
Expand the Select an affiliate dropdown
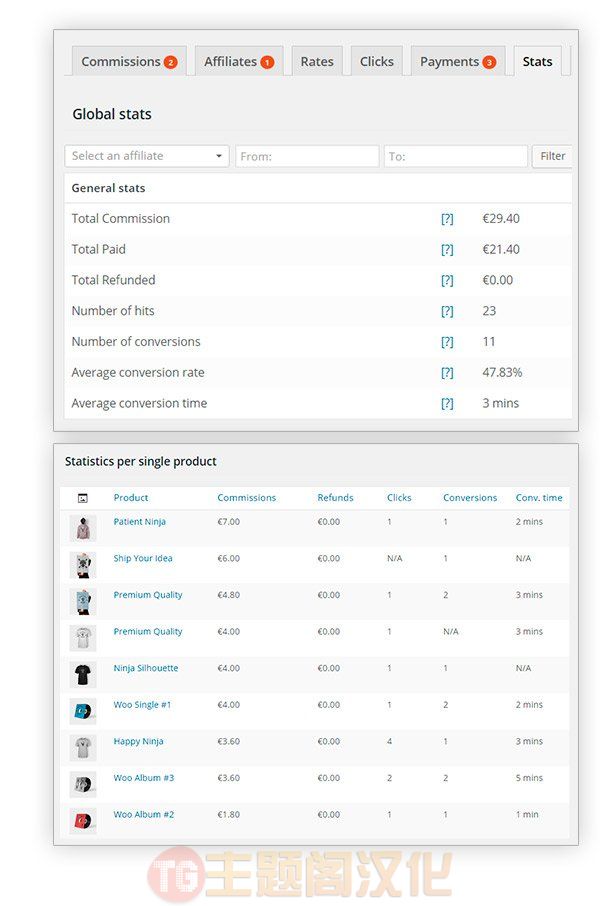(x=147, y=156)
